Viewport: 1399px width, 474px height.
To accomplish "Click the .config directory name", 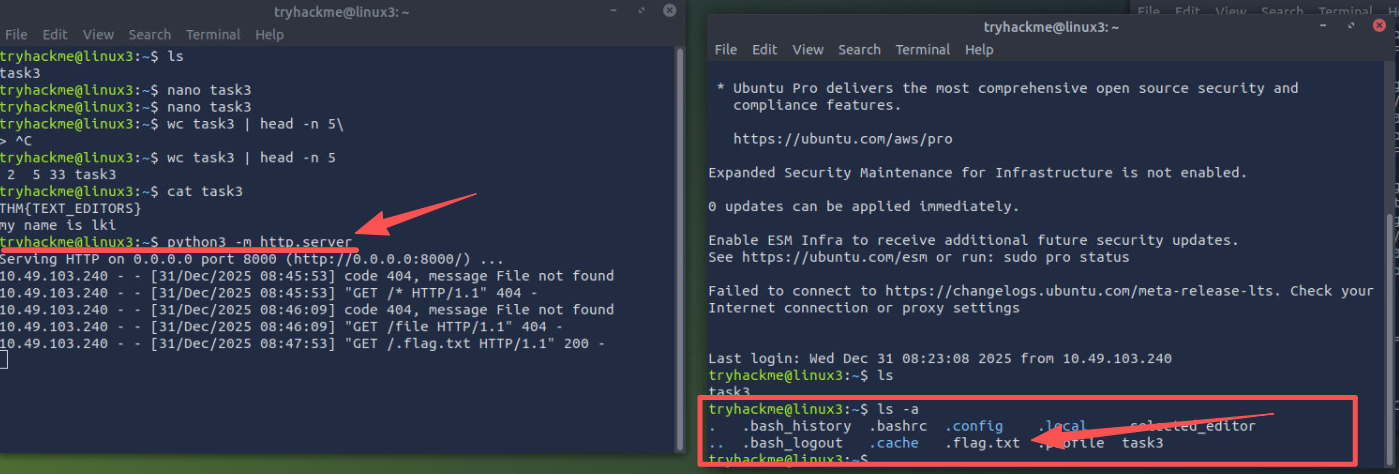I will click(973, 426).
